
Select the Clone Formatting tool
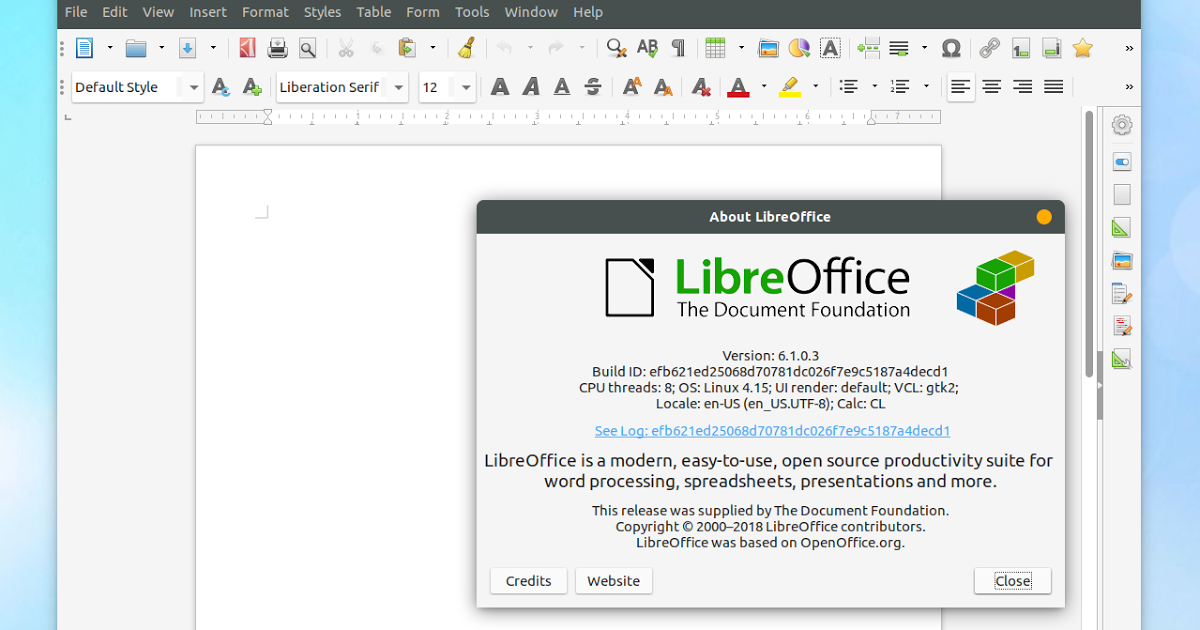tap(467, 47)
